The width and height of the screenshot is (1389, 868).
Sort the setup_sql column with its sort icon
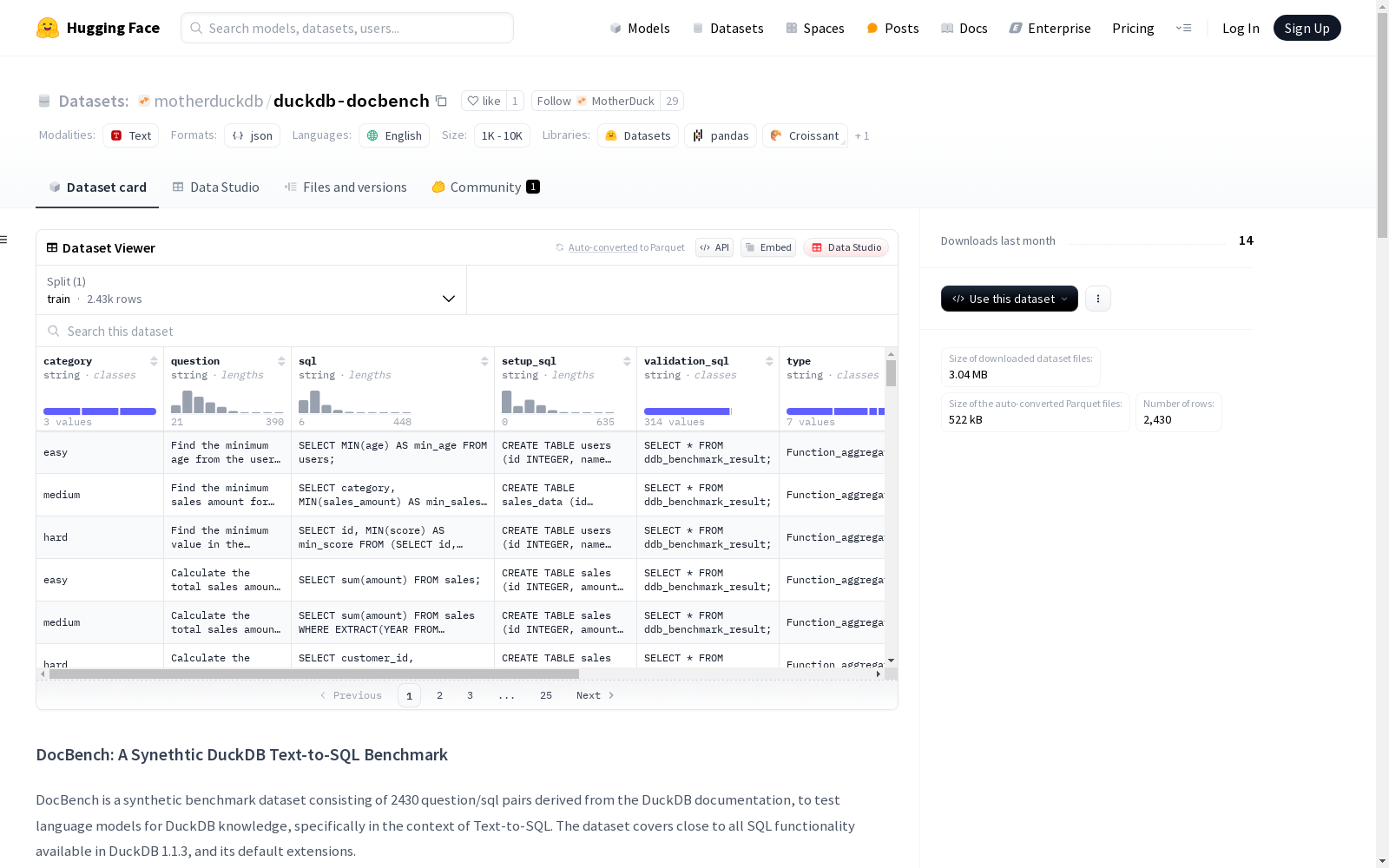click(x=627, y=361)
